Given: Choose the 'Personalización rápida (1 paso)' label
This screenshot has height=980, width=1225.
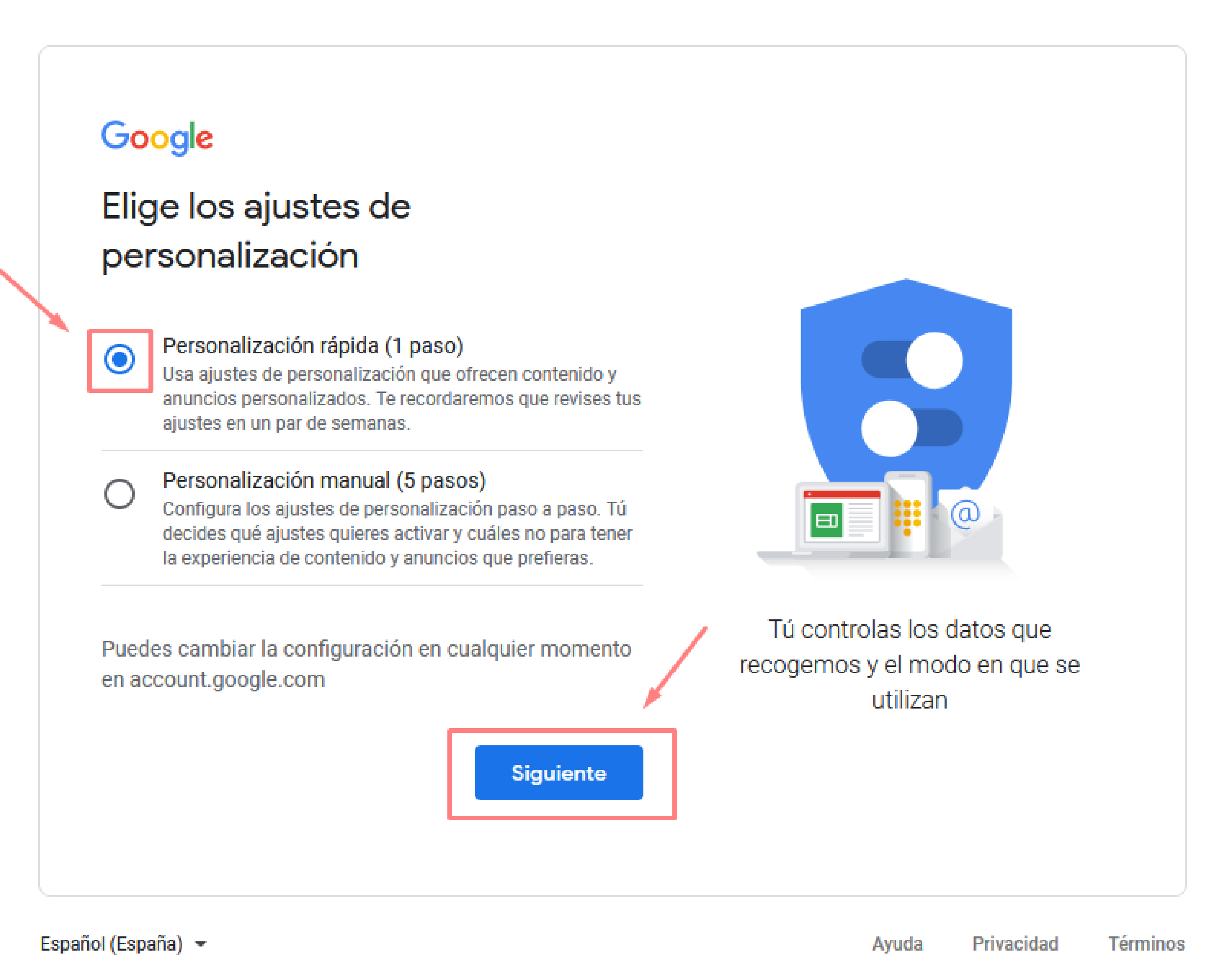Looking at the screenshot, I should pyautogui.click(x=313, y=346).
